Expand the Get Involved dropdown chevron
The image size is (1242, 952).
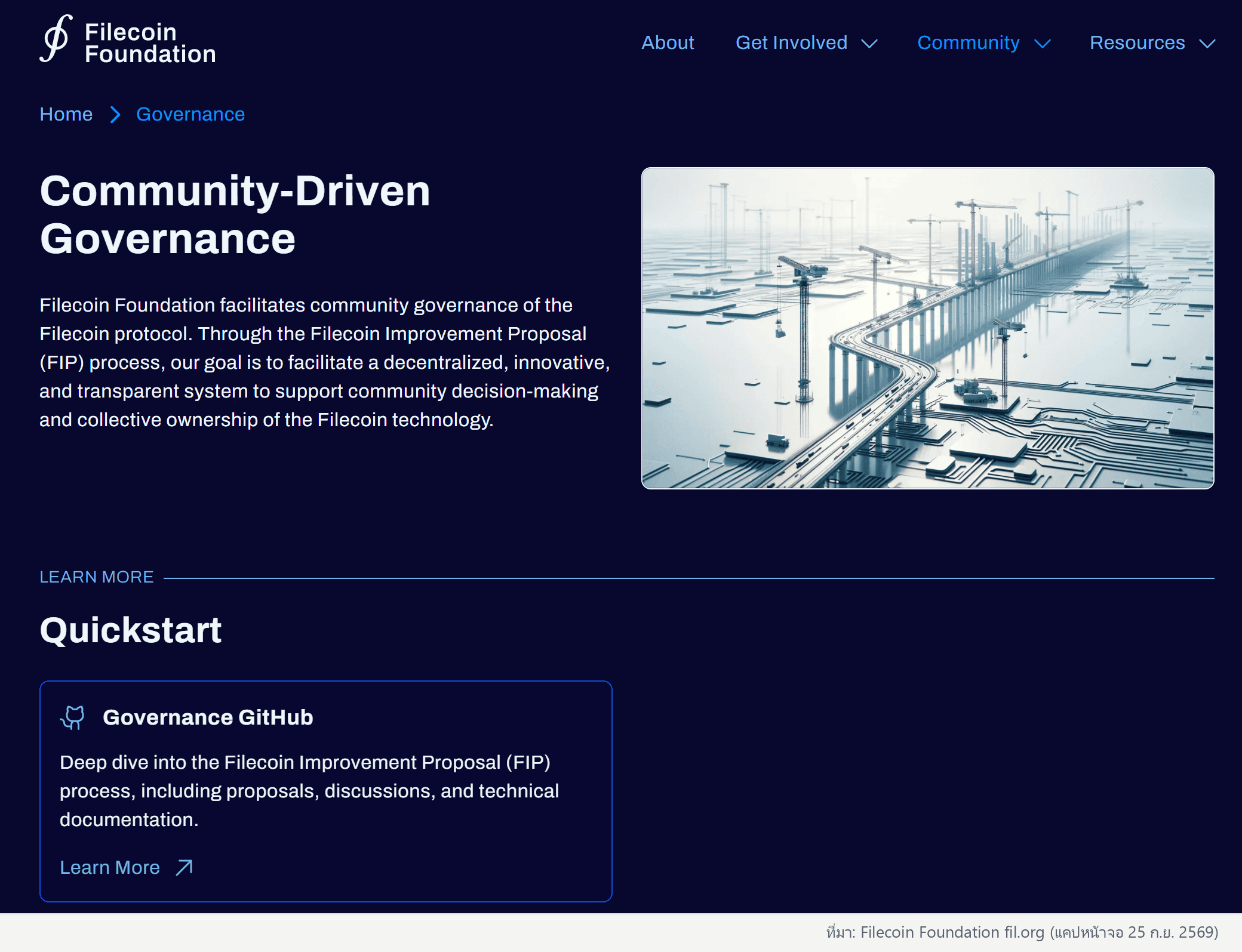869,44
